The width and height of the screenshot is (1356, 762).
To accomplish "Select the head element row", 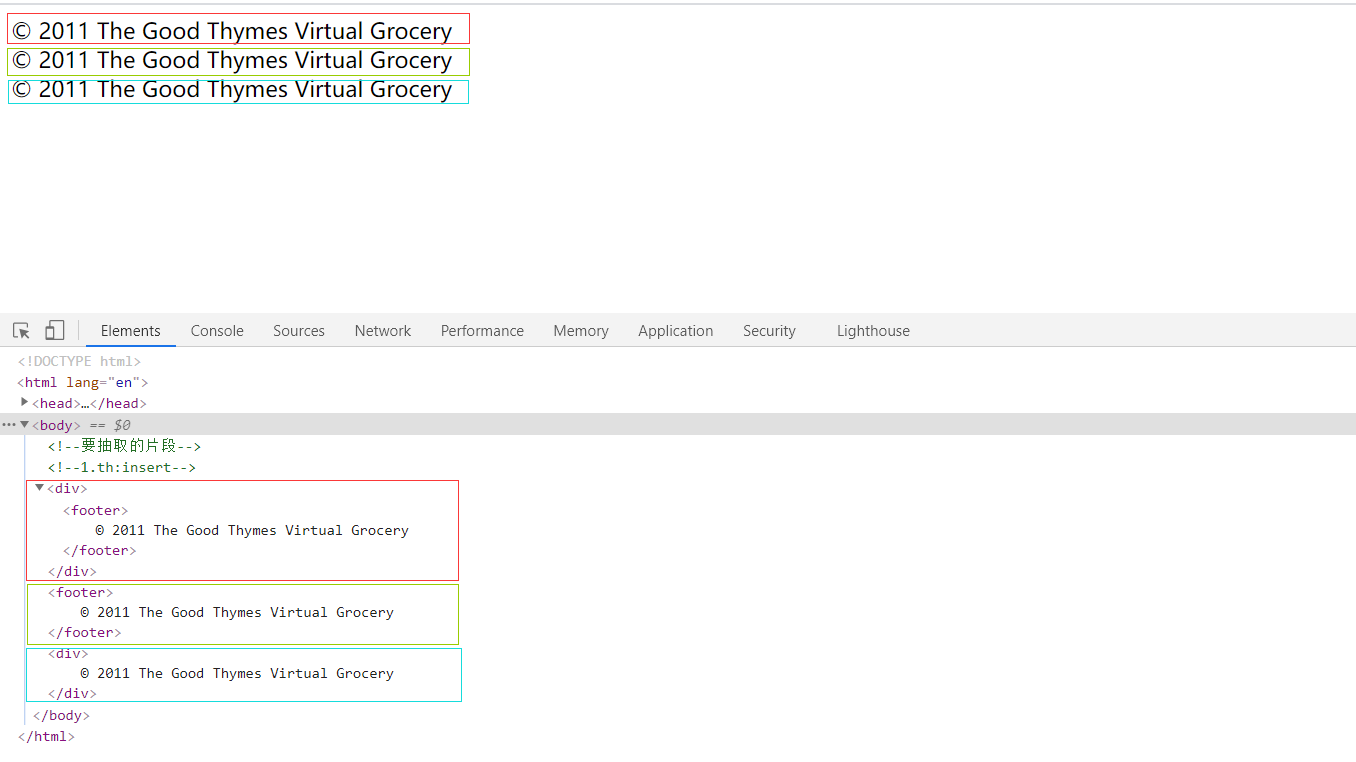I will point(89,403).
